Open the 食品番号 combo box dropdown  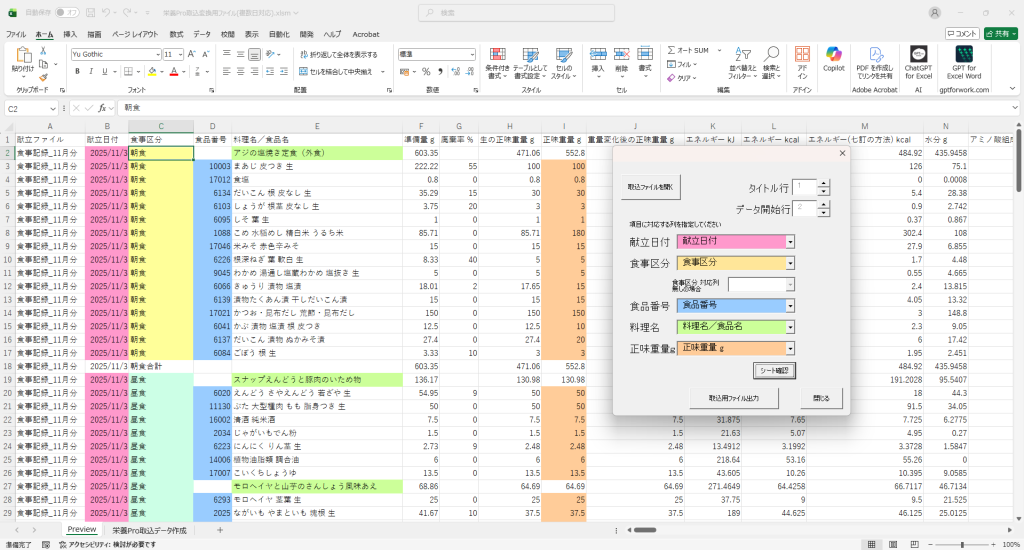789,305
